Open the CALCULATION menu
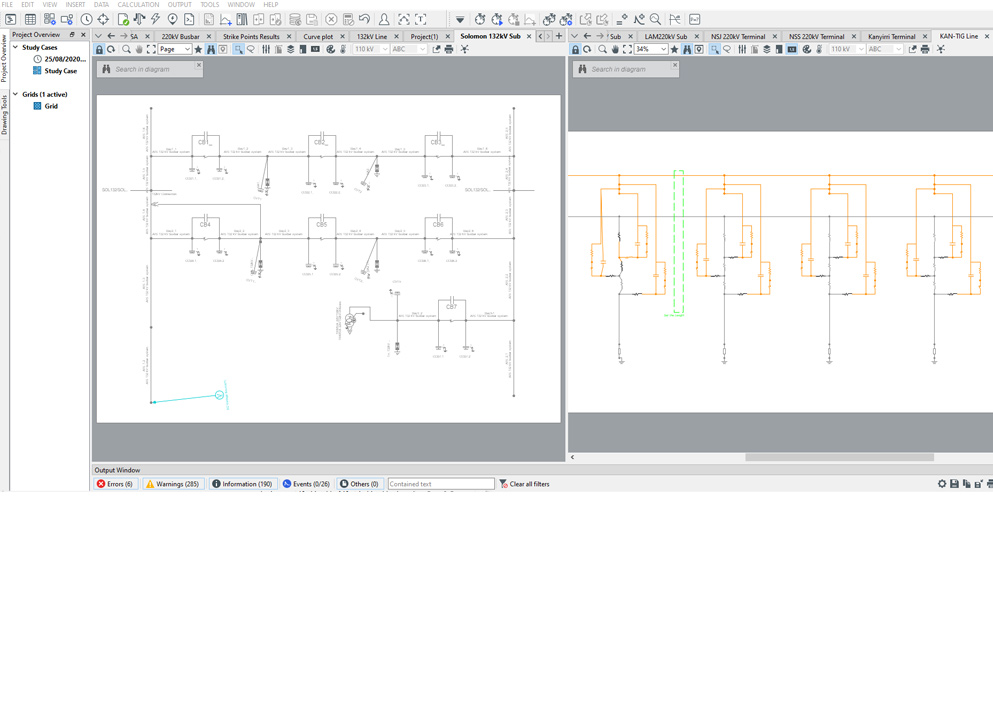This screenshot has width=993, height=712. pos(138,5)
